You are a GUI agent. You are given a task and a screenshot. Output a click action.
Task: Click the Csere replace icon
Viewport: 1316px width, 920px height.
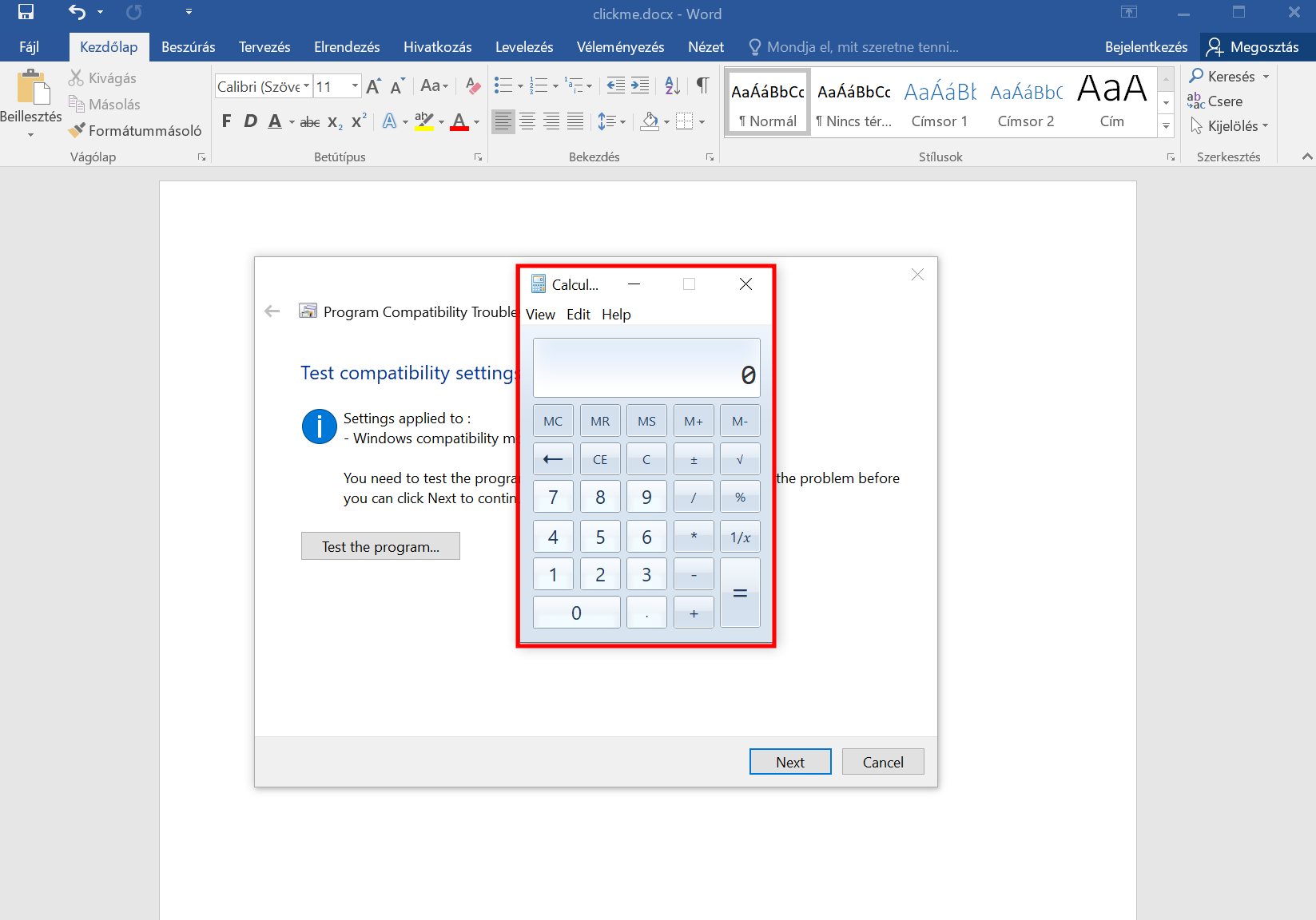coord(1195,101)
